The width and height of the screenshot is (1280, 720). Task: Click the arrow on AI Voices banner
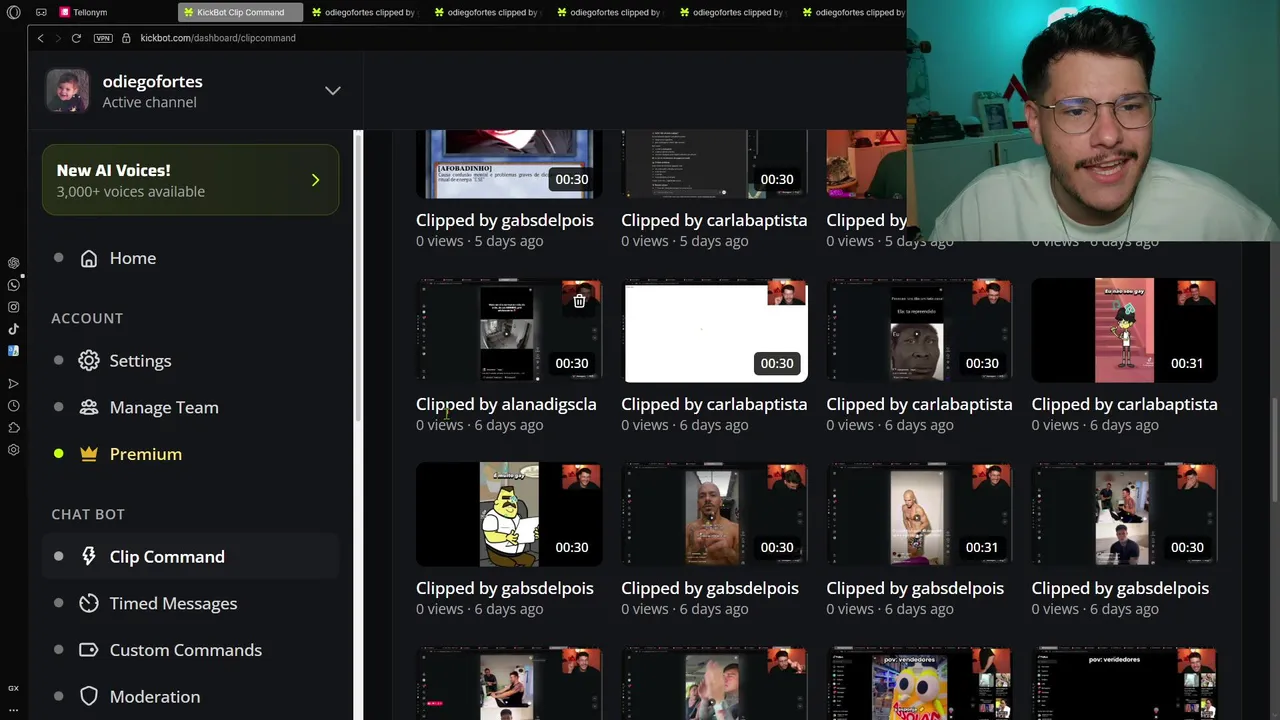click(x=315, y=180)
